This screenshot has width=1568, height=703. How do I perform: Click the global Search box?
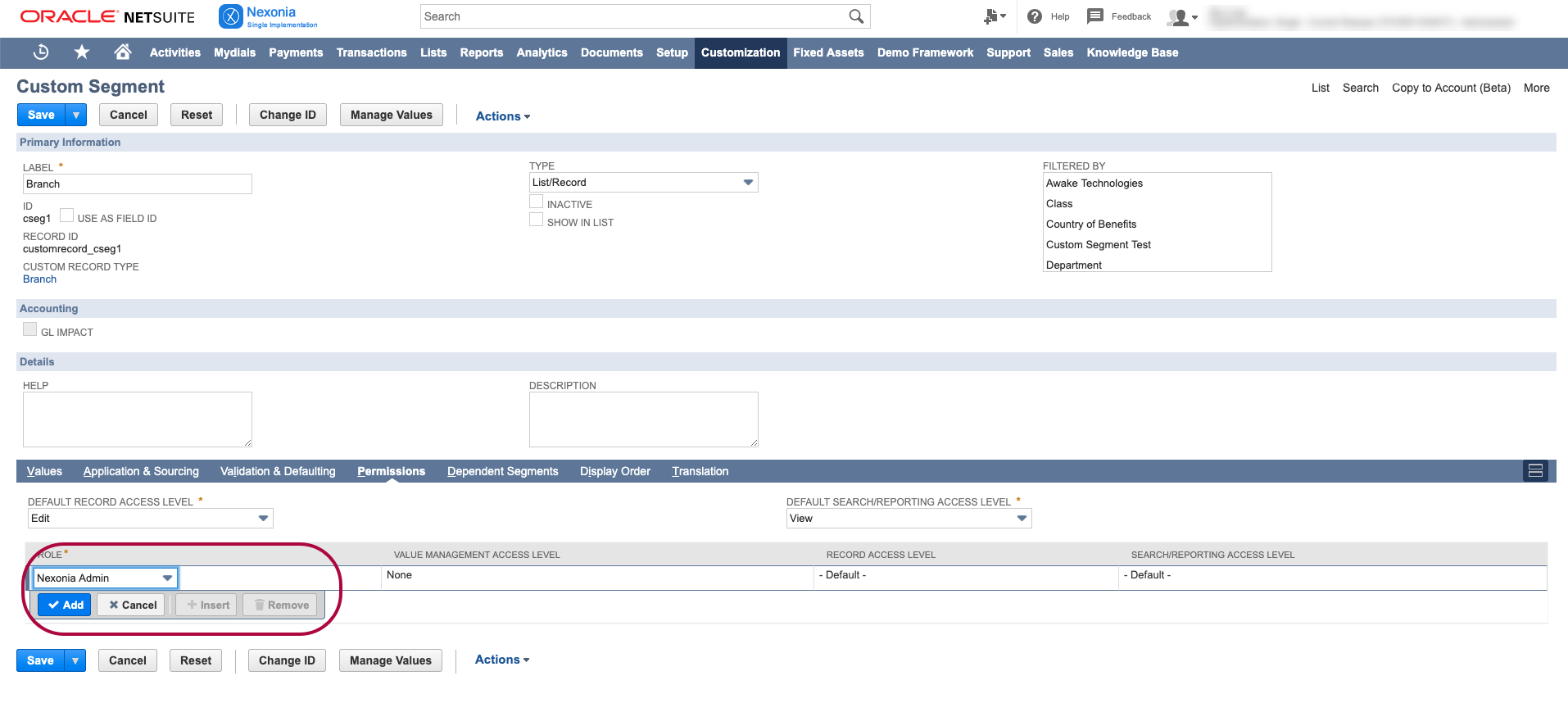coord(645,16)
